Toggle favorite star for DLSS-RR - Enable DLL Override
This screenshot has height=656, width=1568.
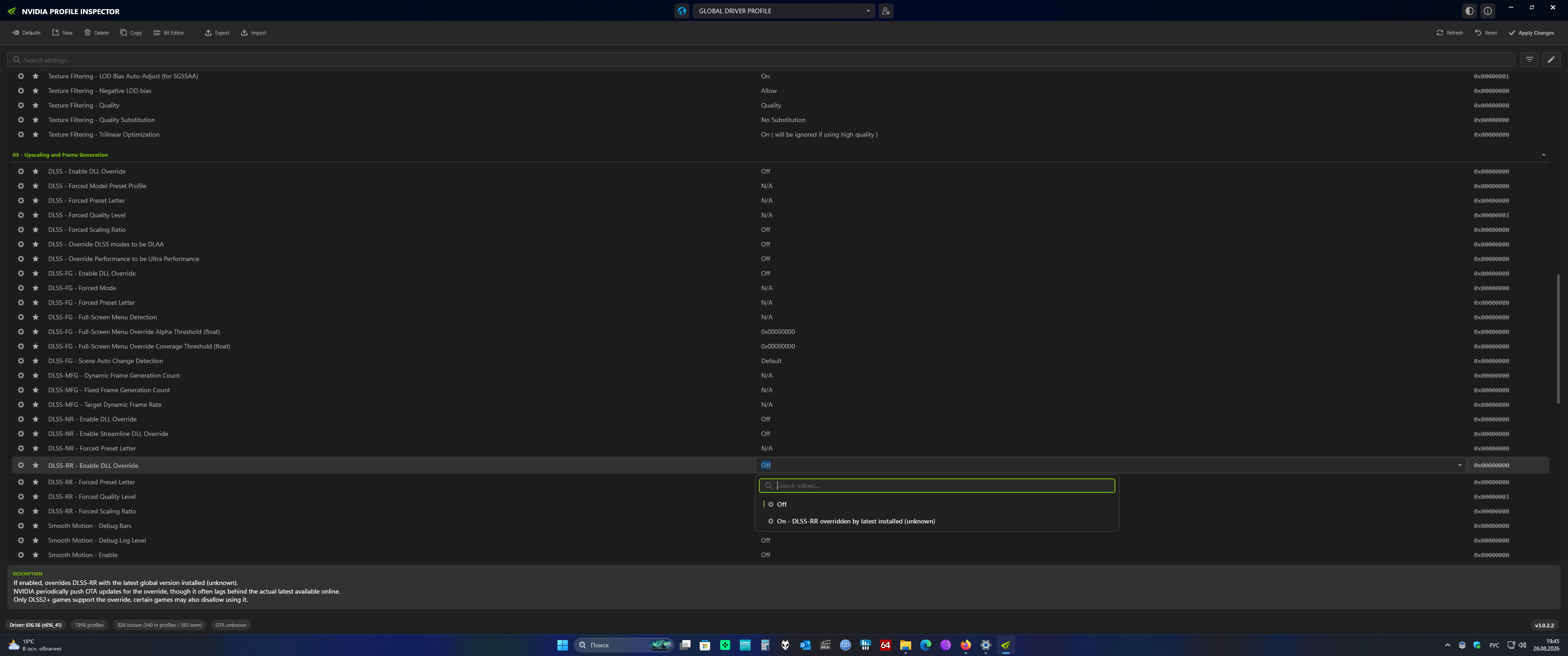point(35,466)
